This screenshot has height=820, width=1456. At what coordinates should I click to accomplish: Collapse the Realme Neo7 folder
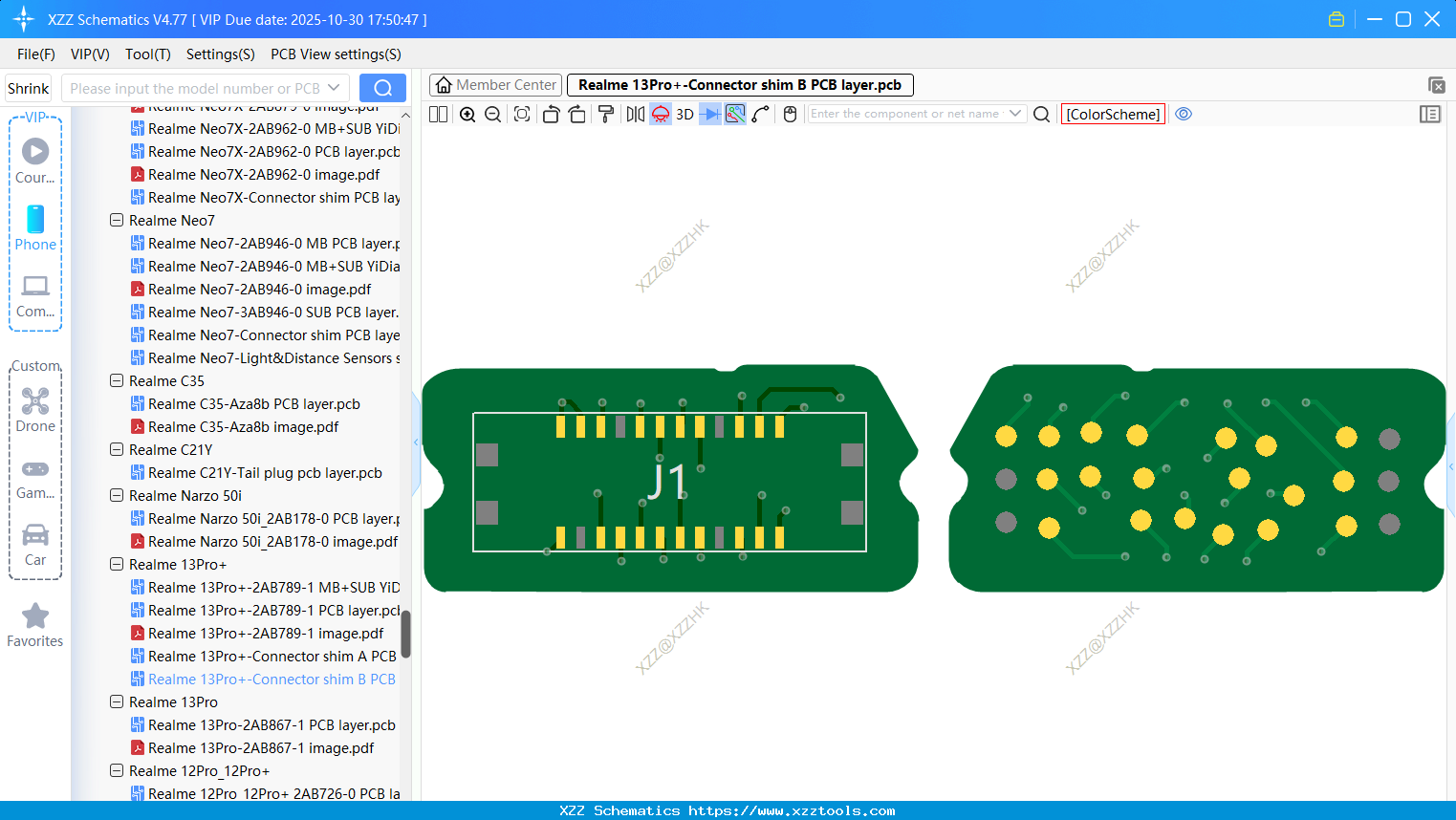click(x=117, y=221)
